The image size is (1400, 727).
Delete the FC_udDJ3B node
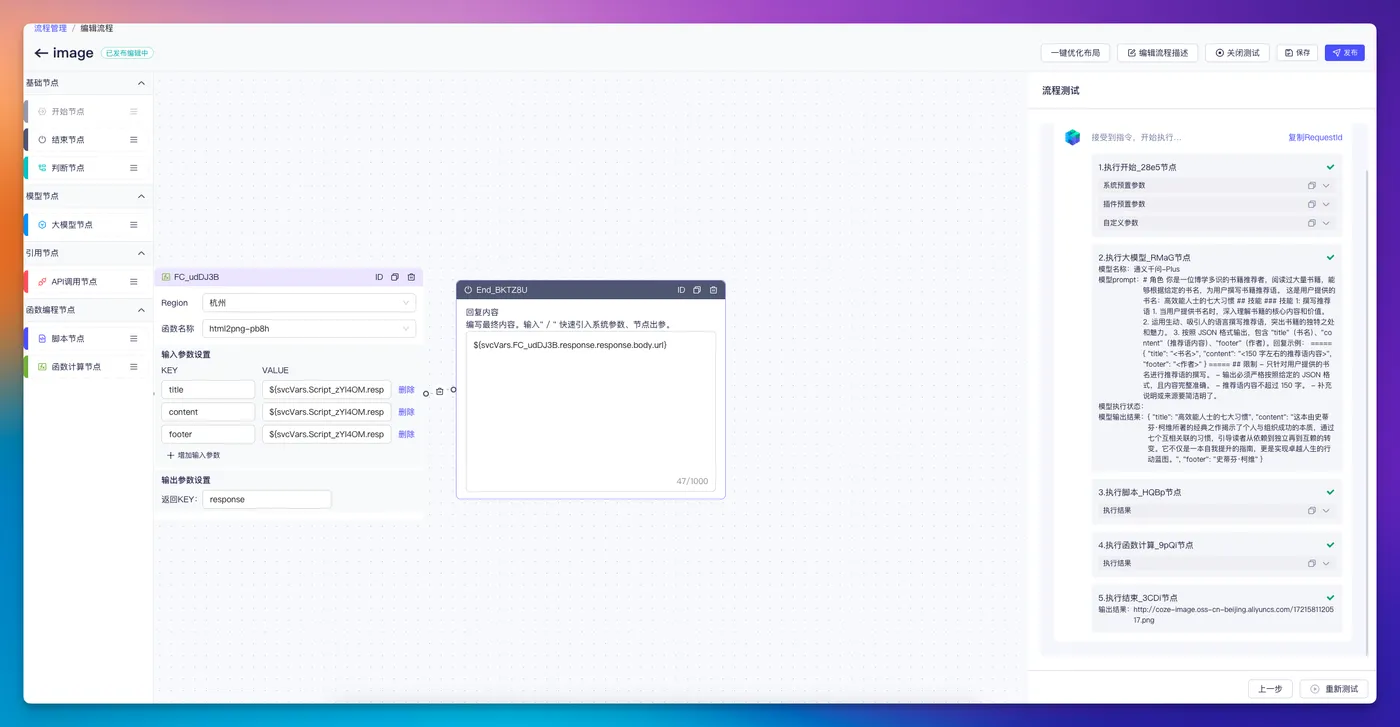pyautogui.click(x=411, y=277)
